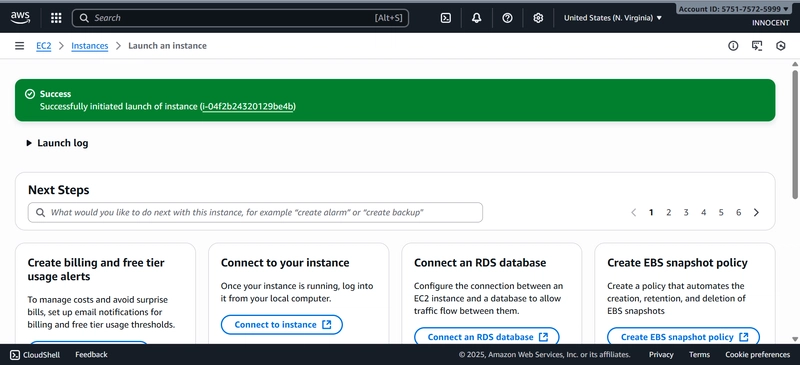Screen dimensions: 800x365
Task: Open the info panel icon
Action: coord(733,46)
